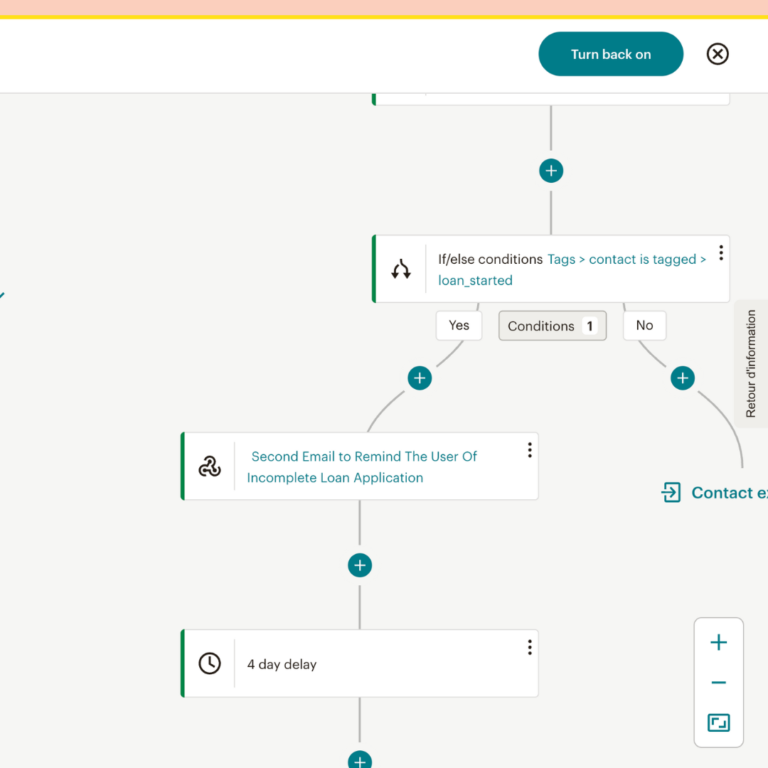
Task: Zoom in on the canvas
Action: pos(718,643)
